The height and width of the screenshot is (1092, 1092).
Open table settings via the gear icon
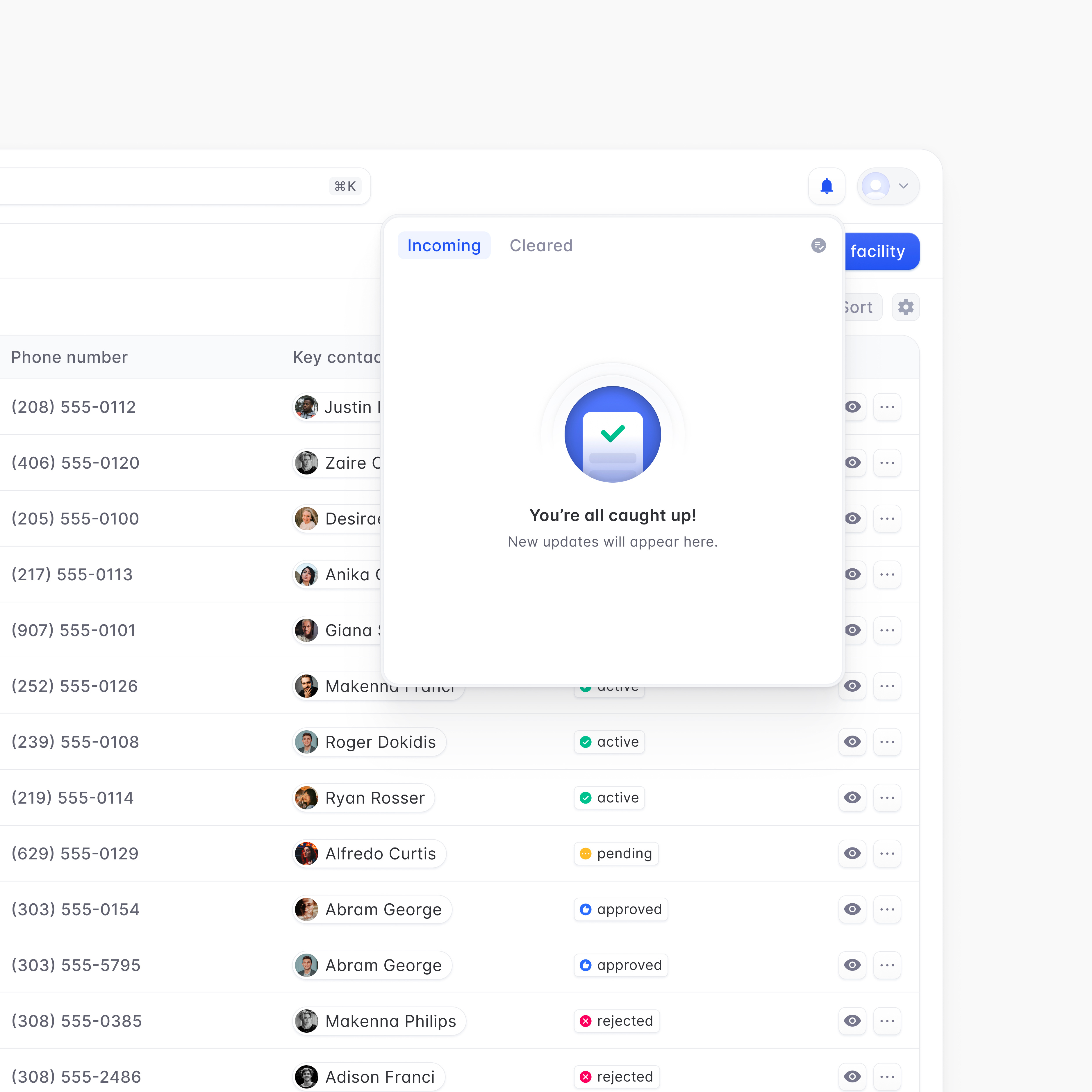(x=905, y=307)
